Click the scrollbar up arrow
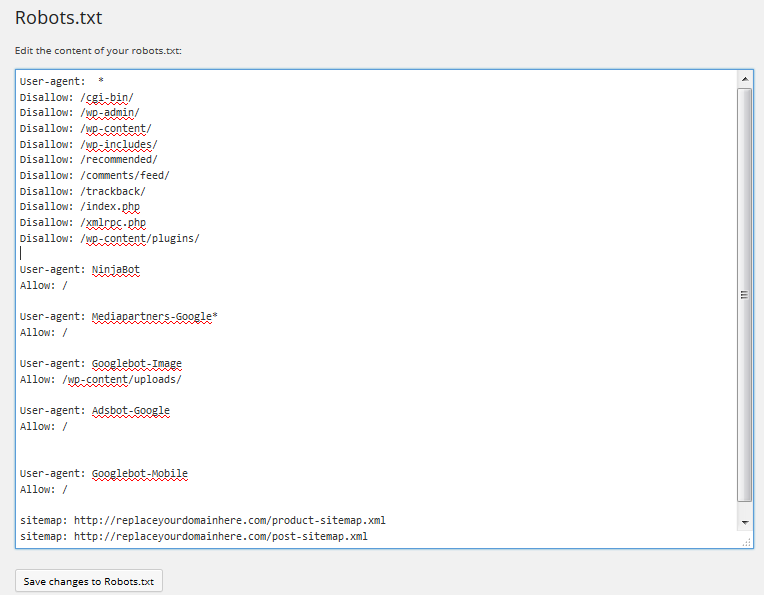764x595 pixels. (745, 79)
